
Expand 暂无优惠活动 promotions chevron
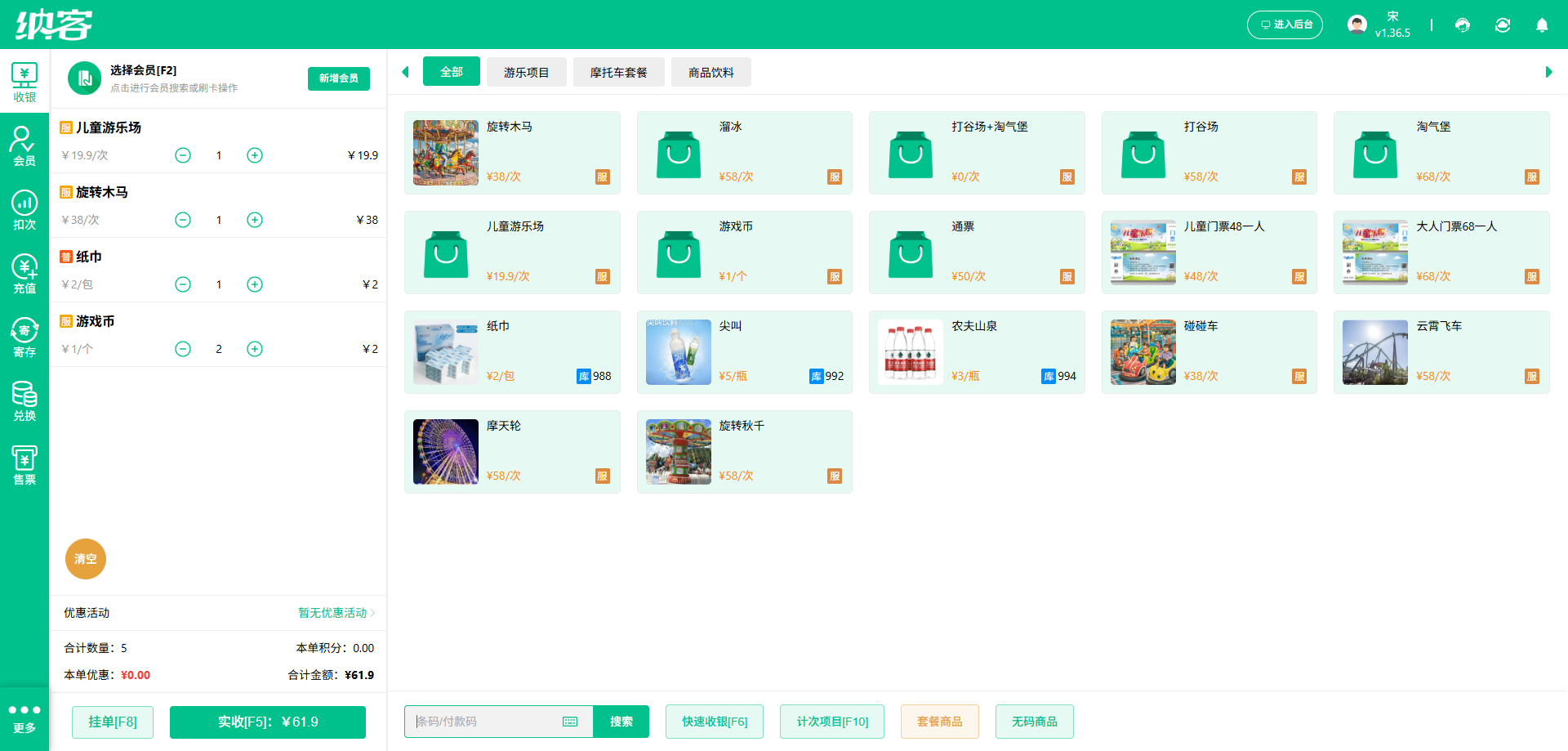click(372, 613)
